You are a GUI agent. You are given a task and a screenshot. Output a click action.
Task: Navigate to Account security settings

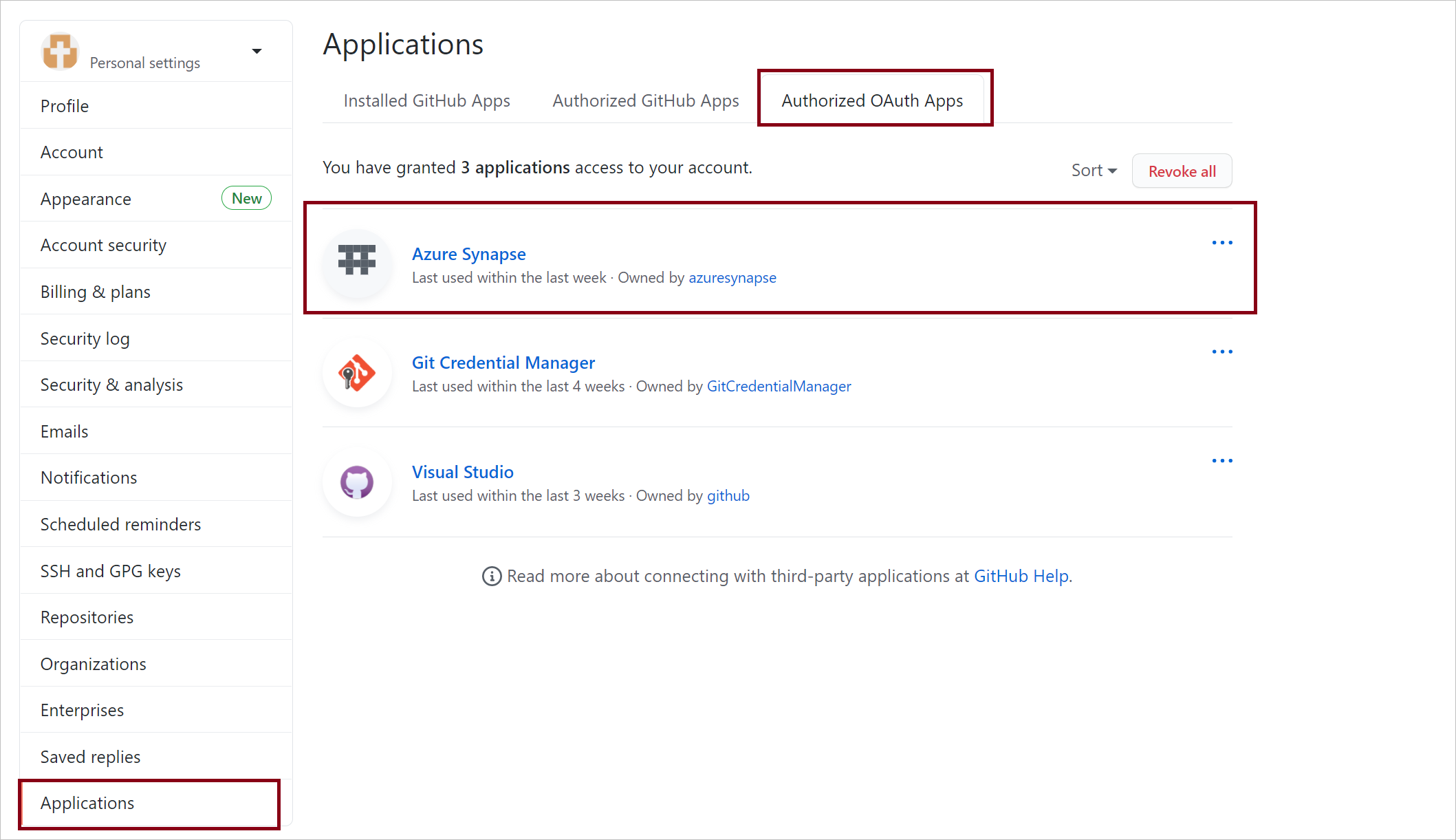(102, 245)
